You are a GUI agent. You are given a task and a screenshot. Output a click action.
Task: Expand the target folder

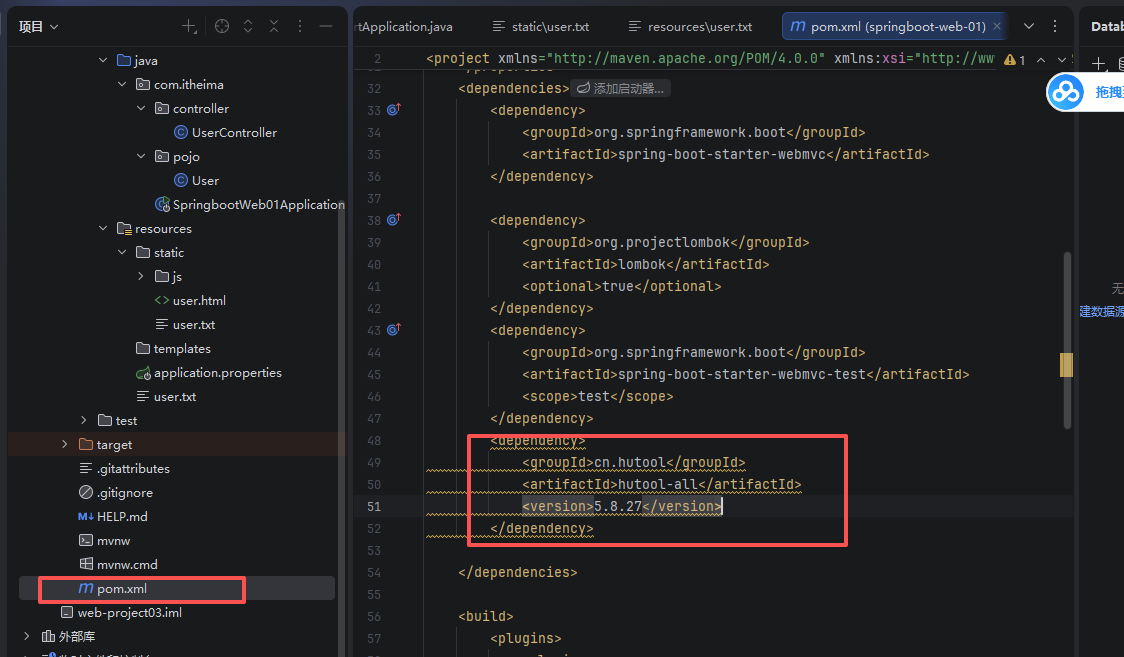65,445
